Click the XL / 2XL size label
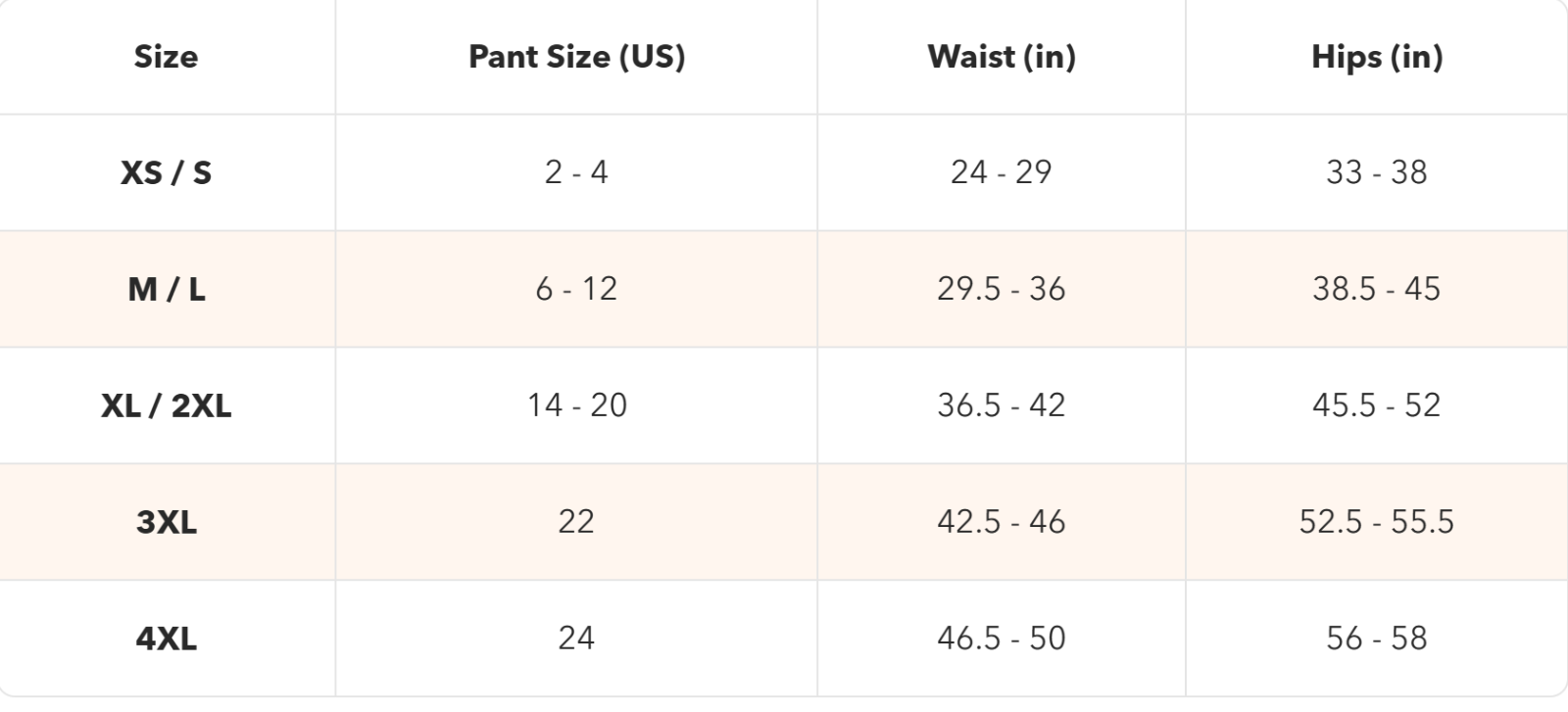 click(x=167, y=405)
